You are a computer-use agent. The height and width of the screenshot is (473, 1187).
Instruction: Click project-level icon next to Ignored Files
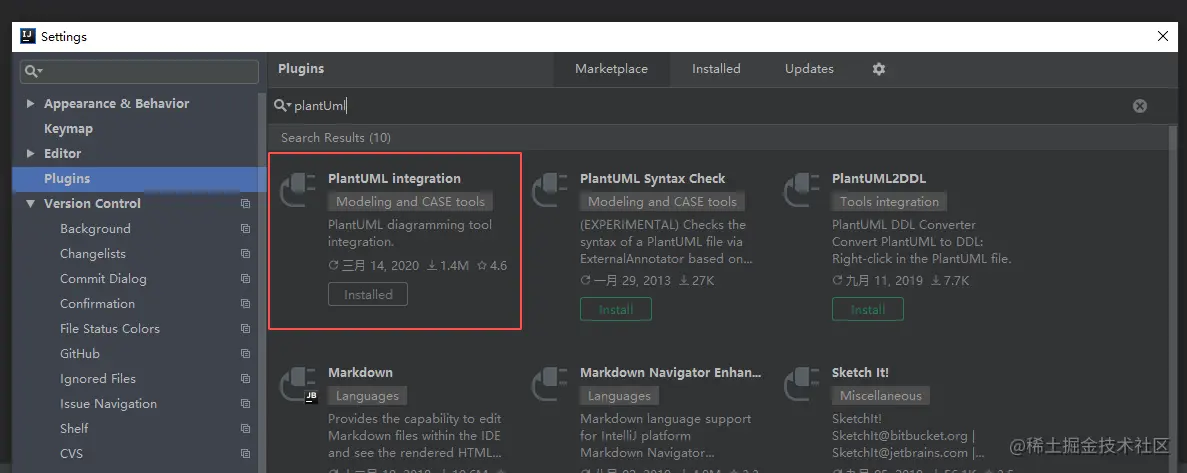(x=245, y=378)
